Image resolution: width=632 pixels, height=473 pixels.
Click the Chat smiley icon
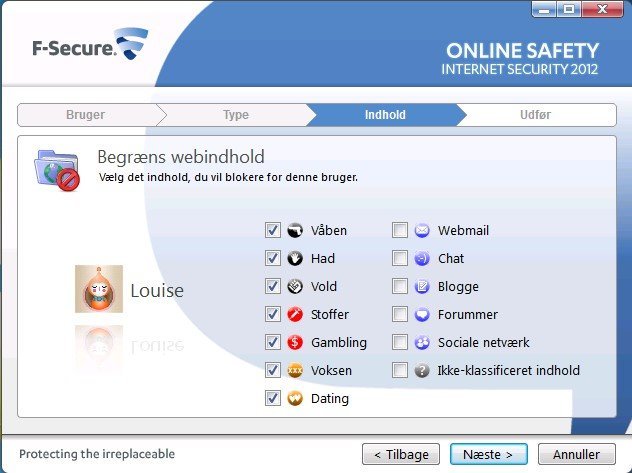422,258
